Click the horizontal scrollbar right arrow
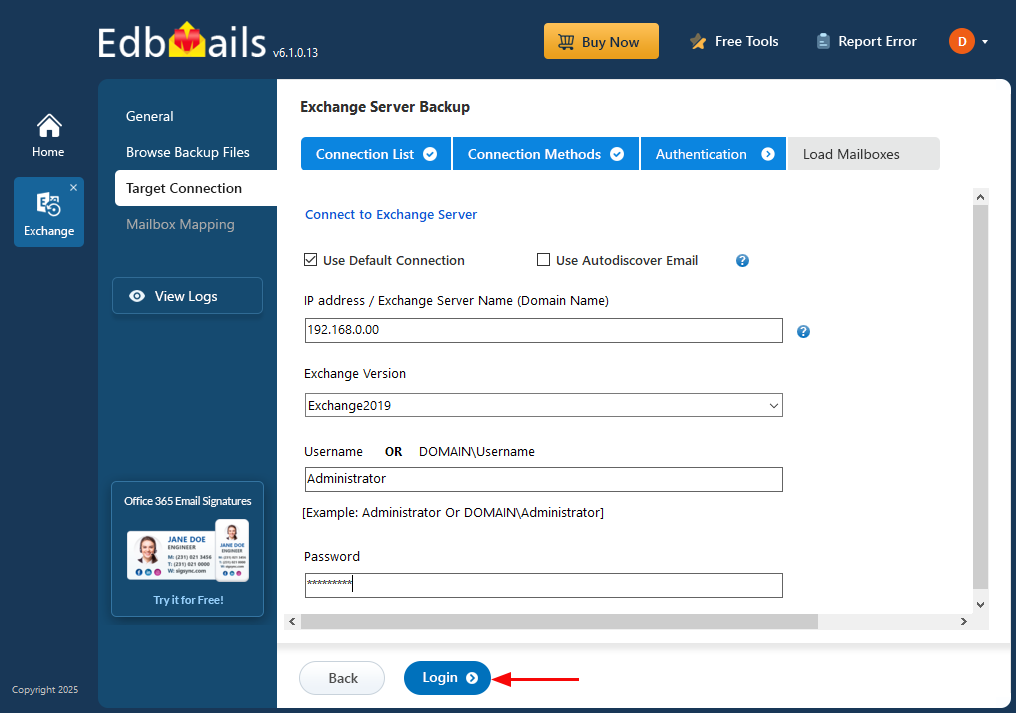Screen dimensions: 1016x713 964,622
